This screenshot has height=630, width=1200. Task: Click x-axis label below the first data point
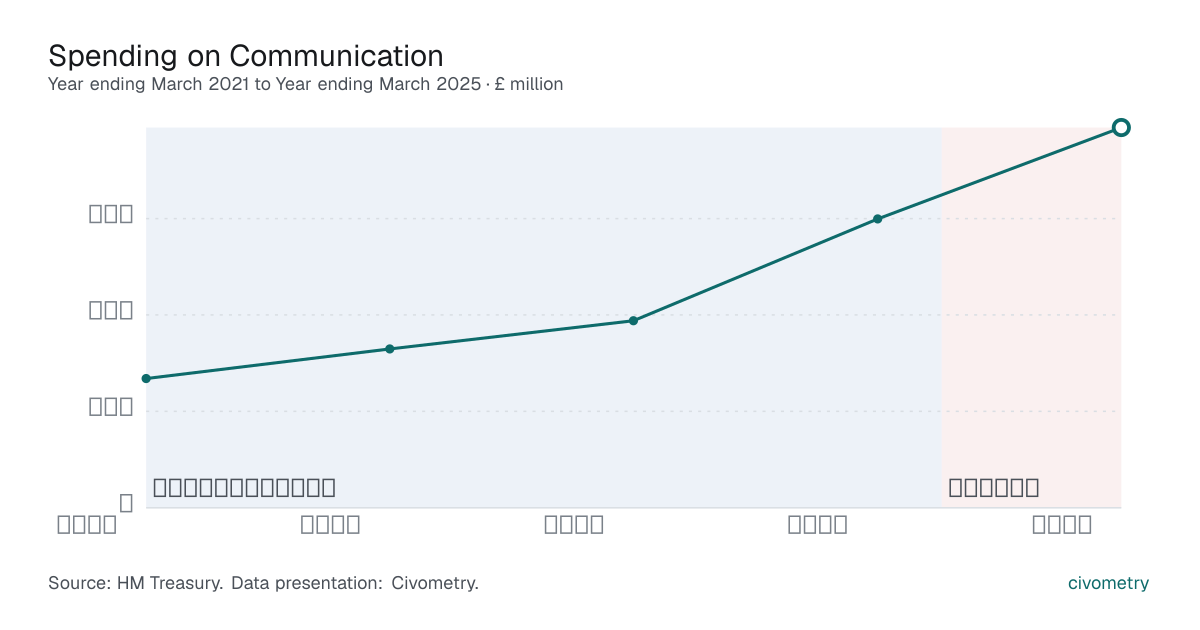click(87, 524)
